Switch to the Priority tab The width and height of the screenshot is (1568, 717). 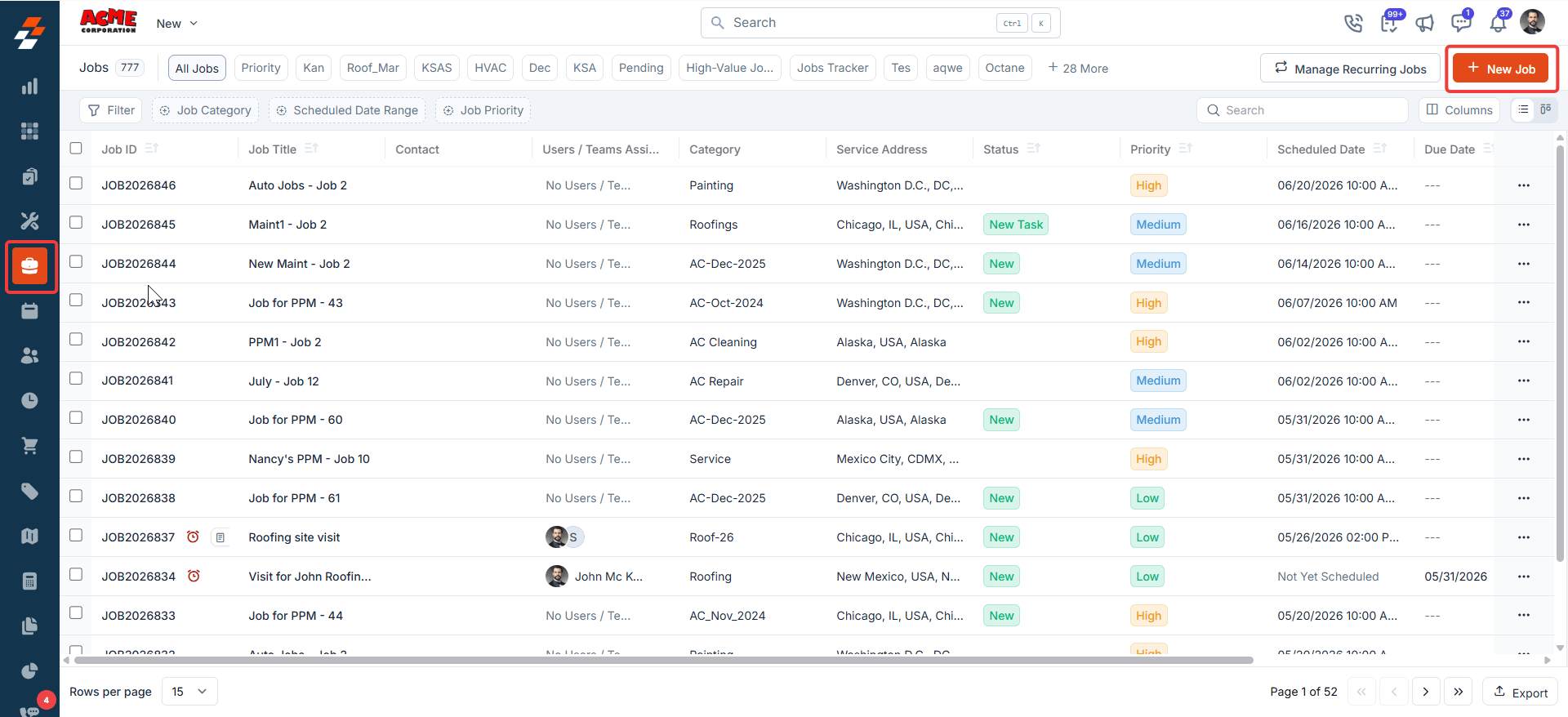point(261,68)
